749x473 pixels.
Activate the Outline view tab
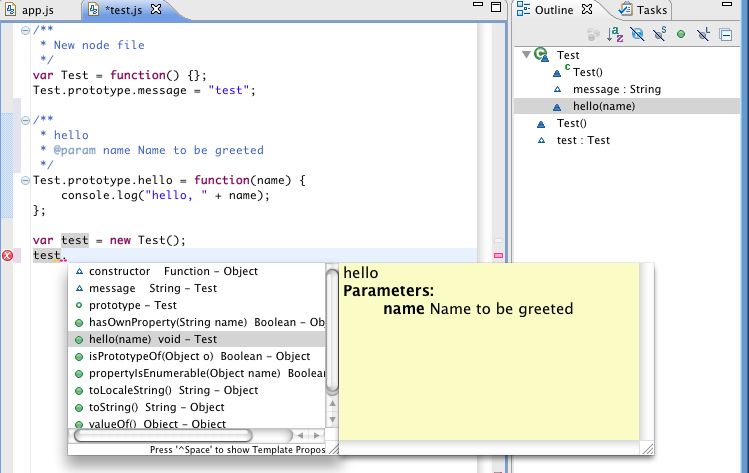[x=554, y=10]
